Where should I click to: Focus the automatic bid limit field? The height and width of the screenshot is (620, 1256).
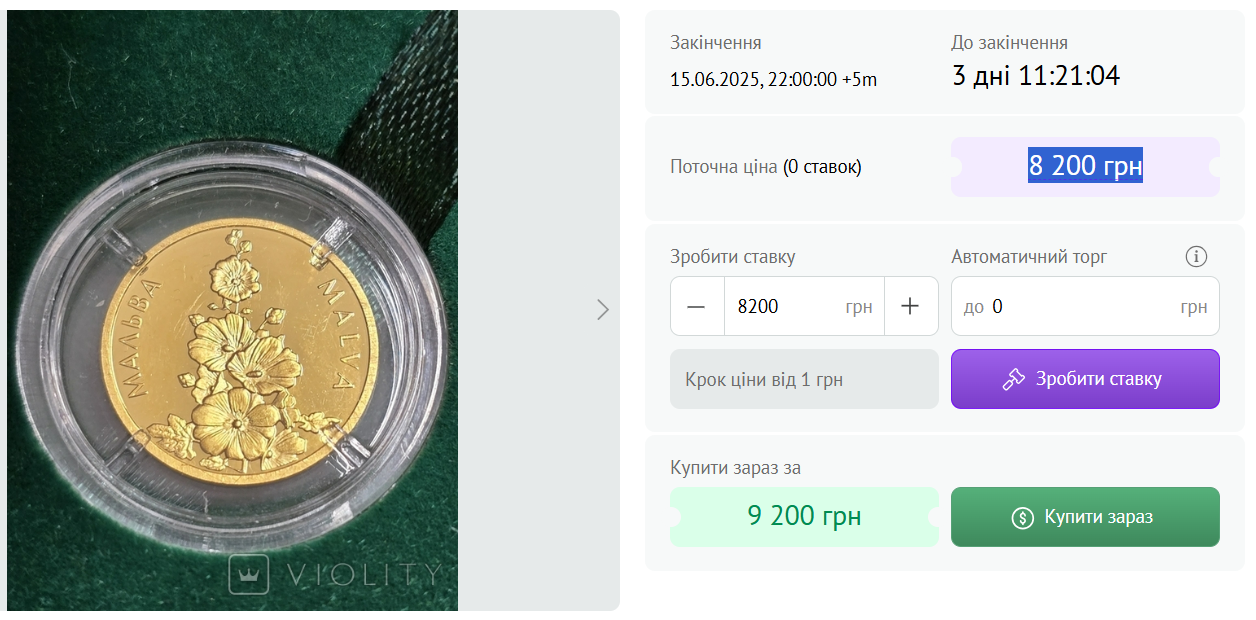click(x=1080, y=306)
